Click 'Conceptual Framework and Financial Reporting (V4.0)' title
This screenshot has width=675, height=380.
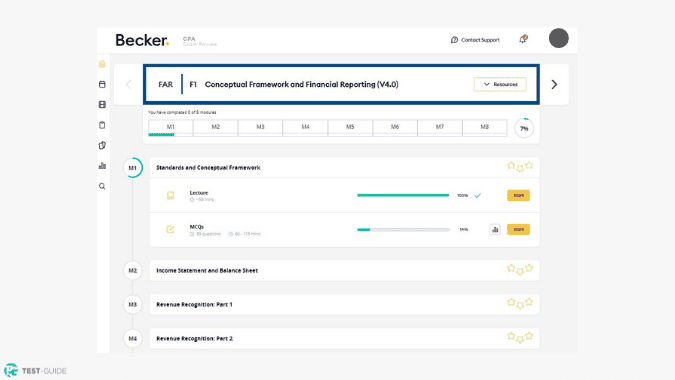[x=301, y=84]
